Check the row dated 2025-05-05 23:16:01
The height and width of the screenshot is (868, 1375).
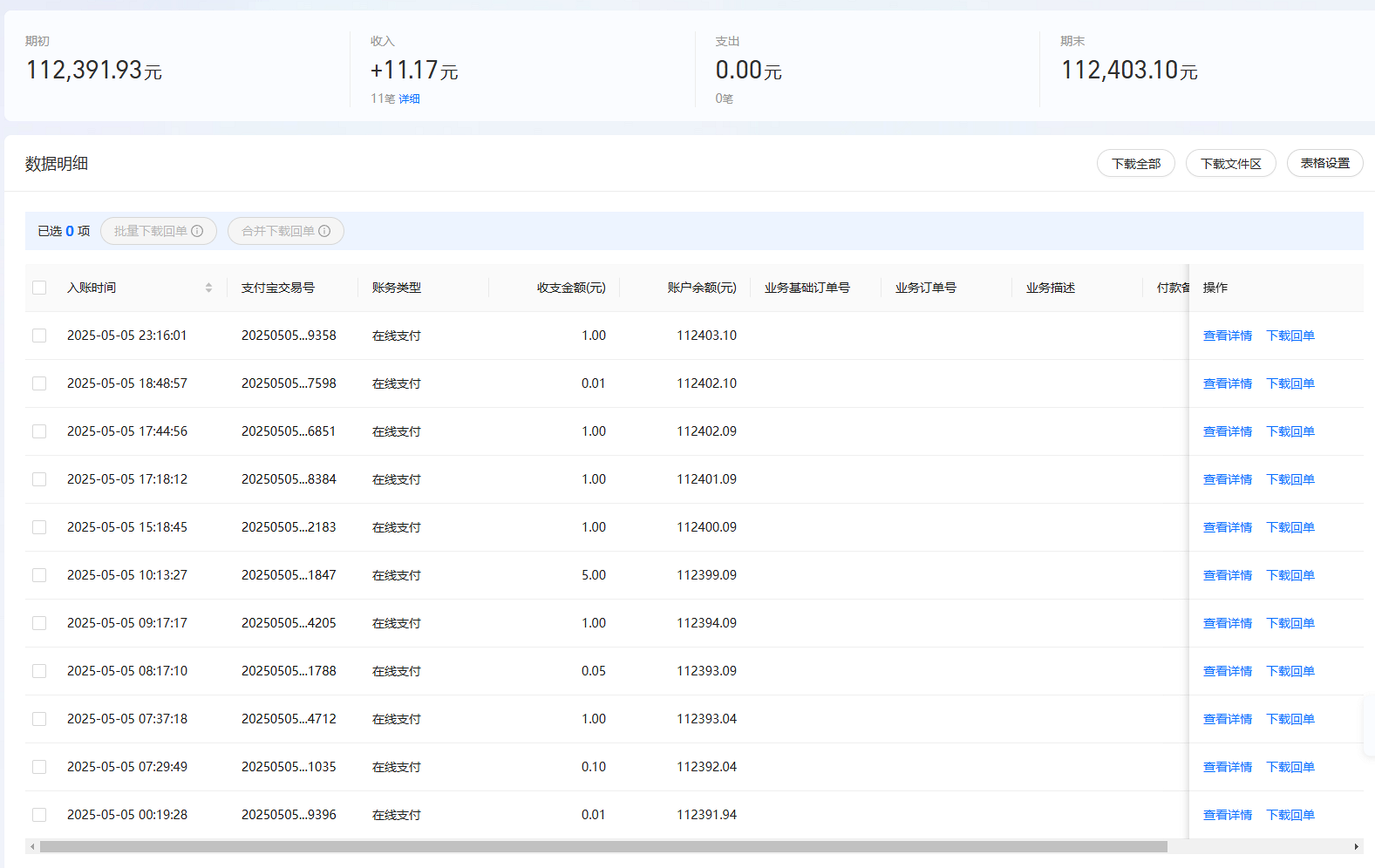(39, 336)
